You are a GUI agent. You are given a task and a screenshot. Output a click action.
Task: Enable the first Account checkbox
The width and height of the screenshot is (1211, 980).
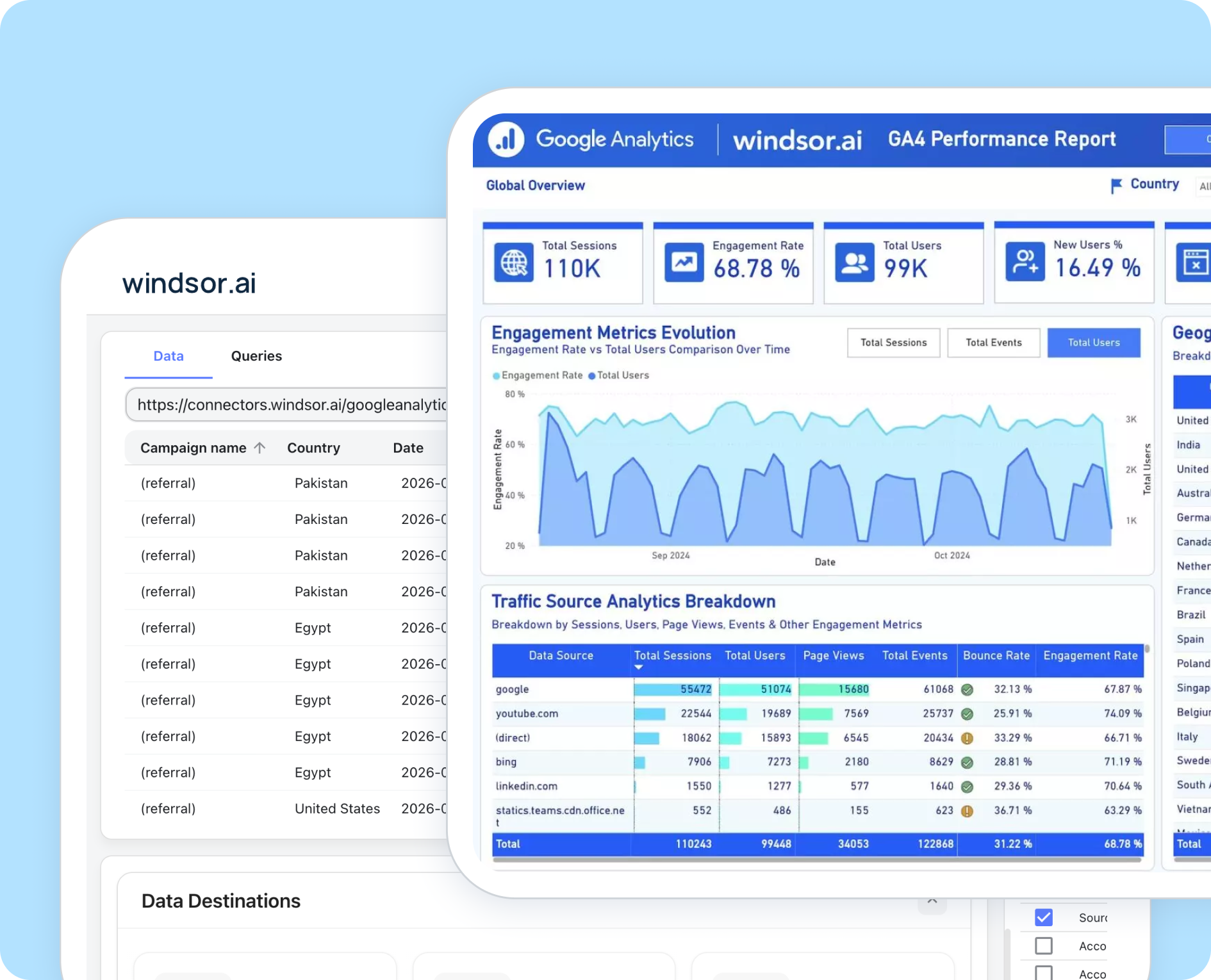1043,945
